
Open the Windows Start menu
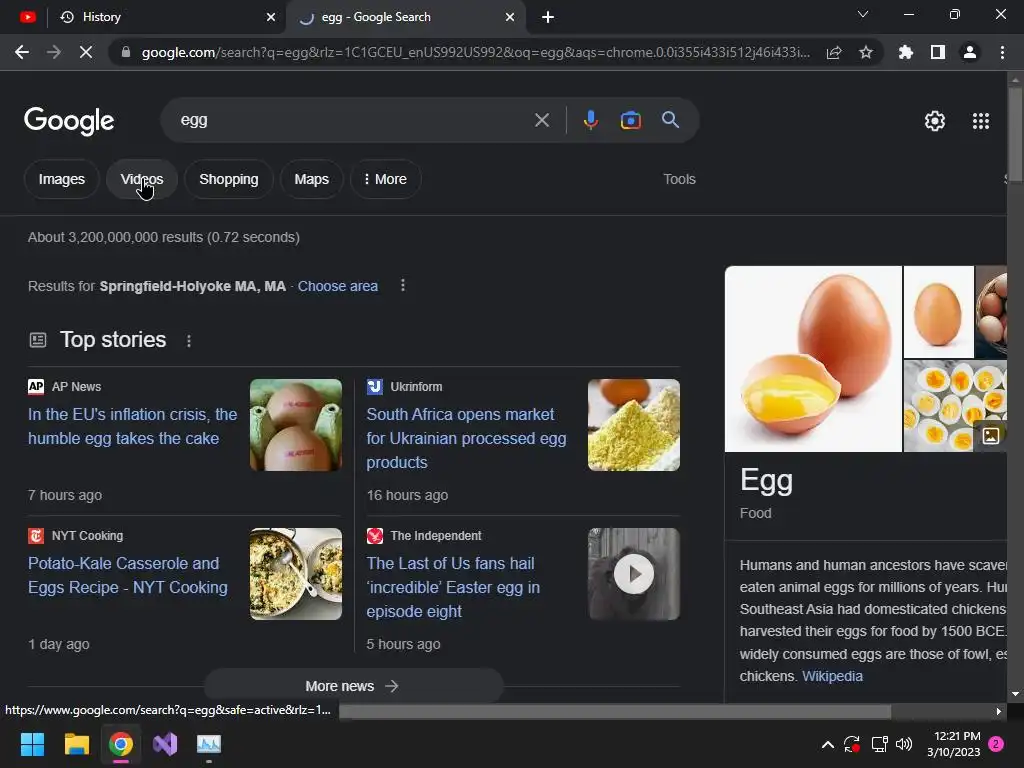pos(32,744)
